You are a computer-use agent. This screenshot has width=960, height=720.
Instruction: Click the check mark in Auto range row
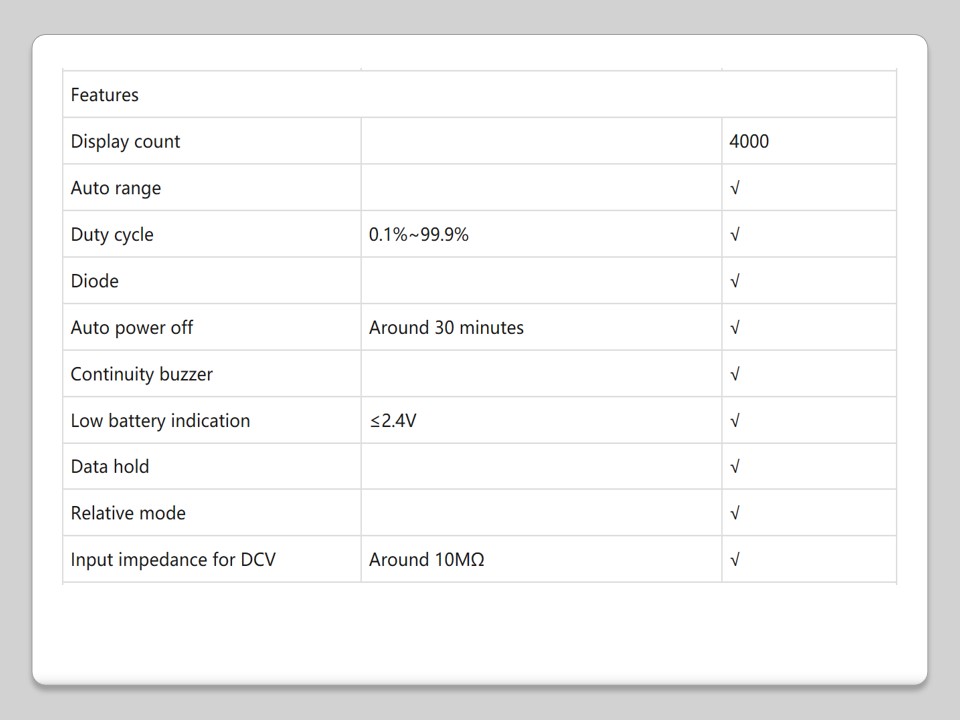(735, 188)
